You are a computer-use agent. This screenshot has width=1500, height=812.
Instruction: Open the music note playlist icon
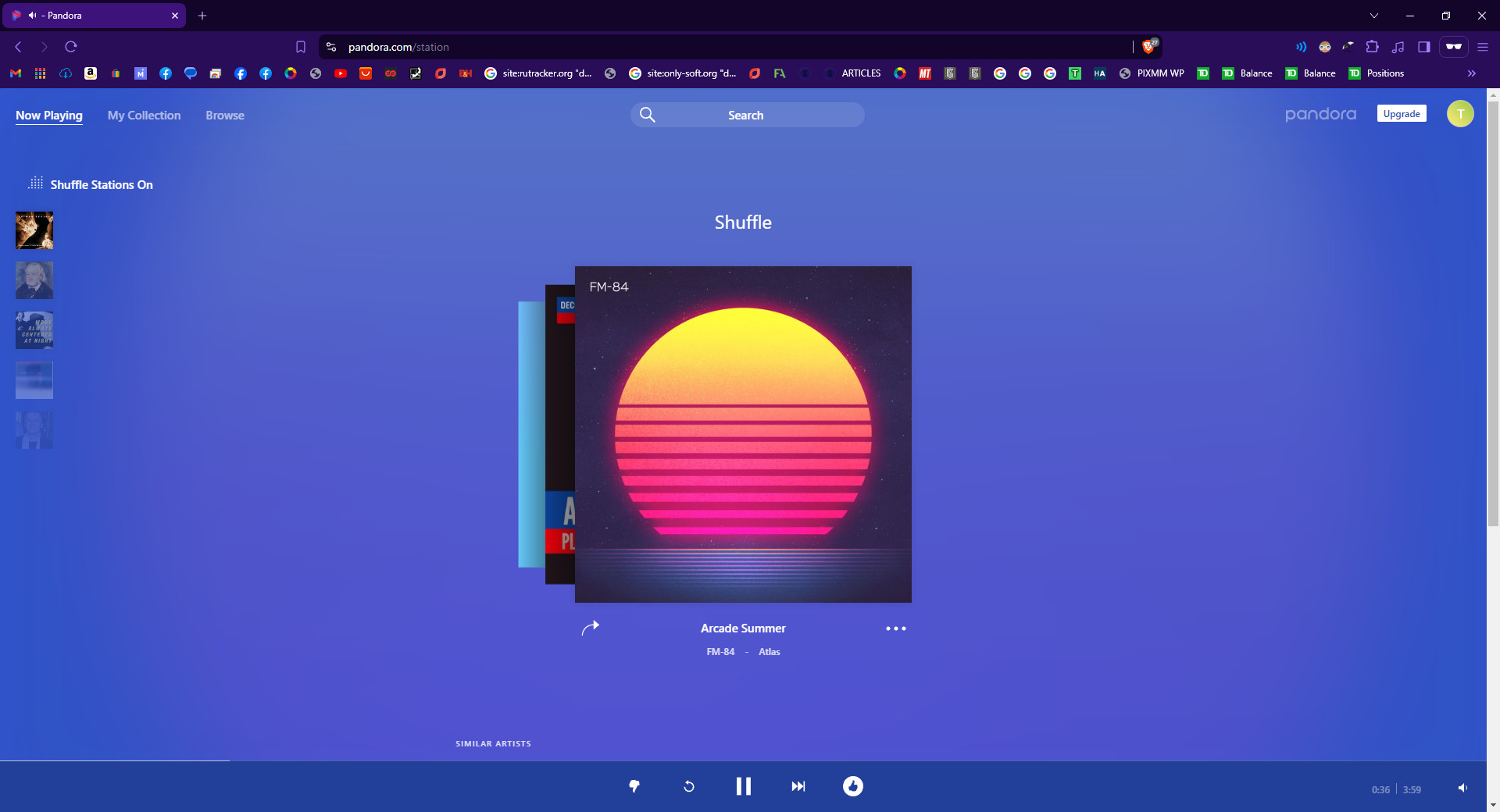[1398, 47]
